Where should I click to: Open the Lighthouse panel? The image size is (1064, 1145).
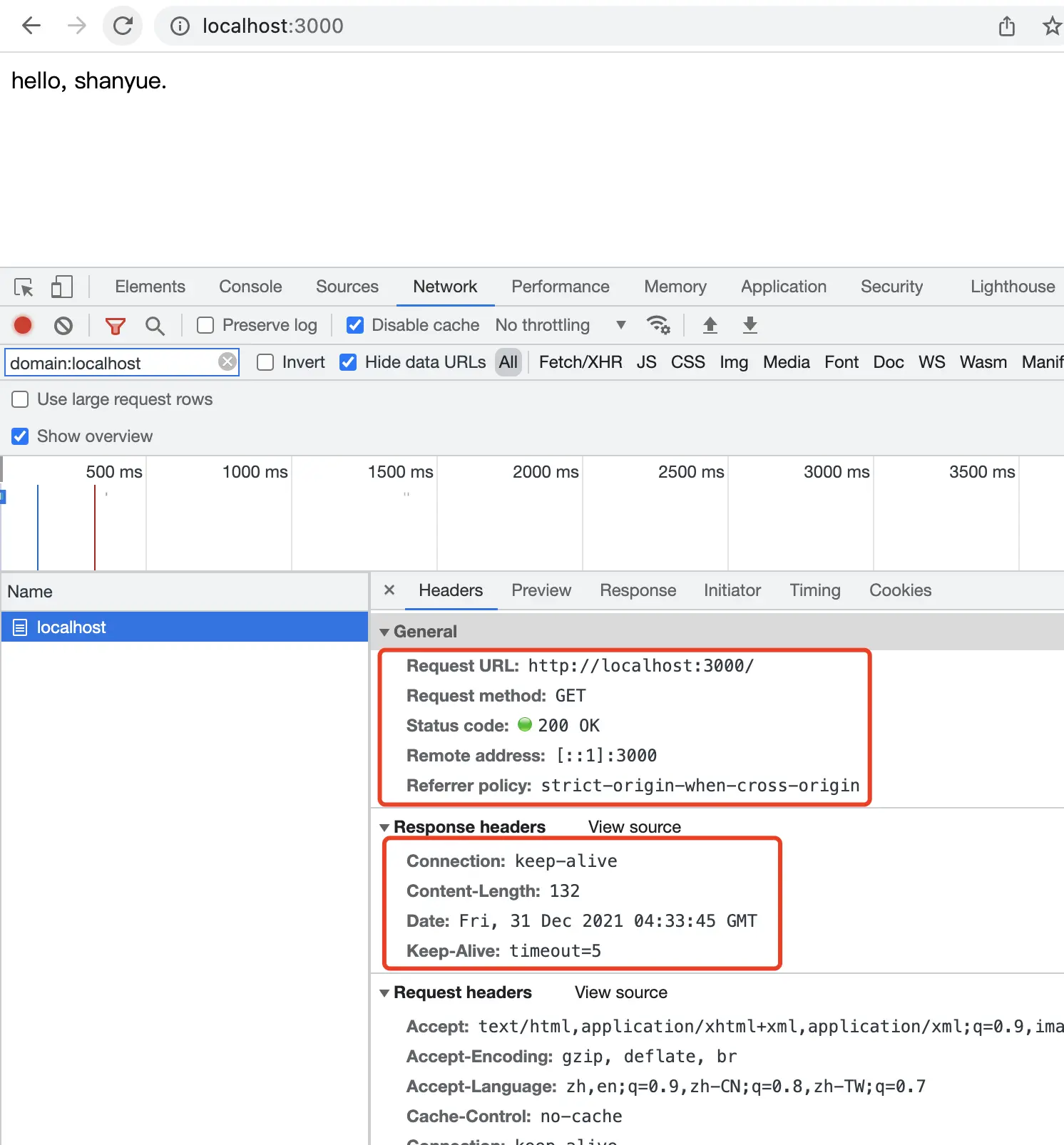coord(1013,287)
